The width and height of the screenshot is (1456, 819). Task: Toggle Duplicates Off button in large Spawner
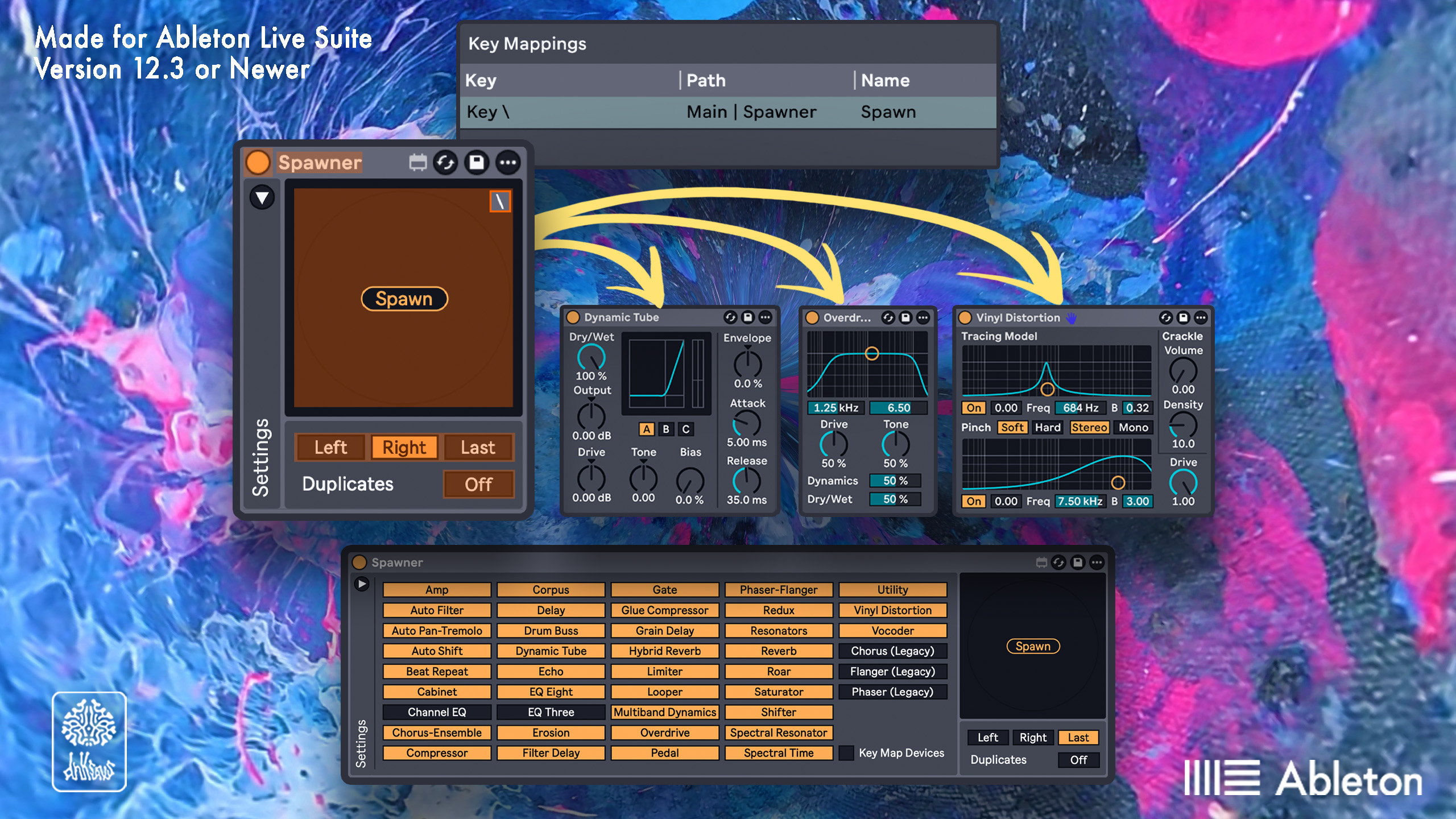[x=478, y=485]
